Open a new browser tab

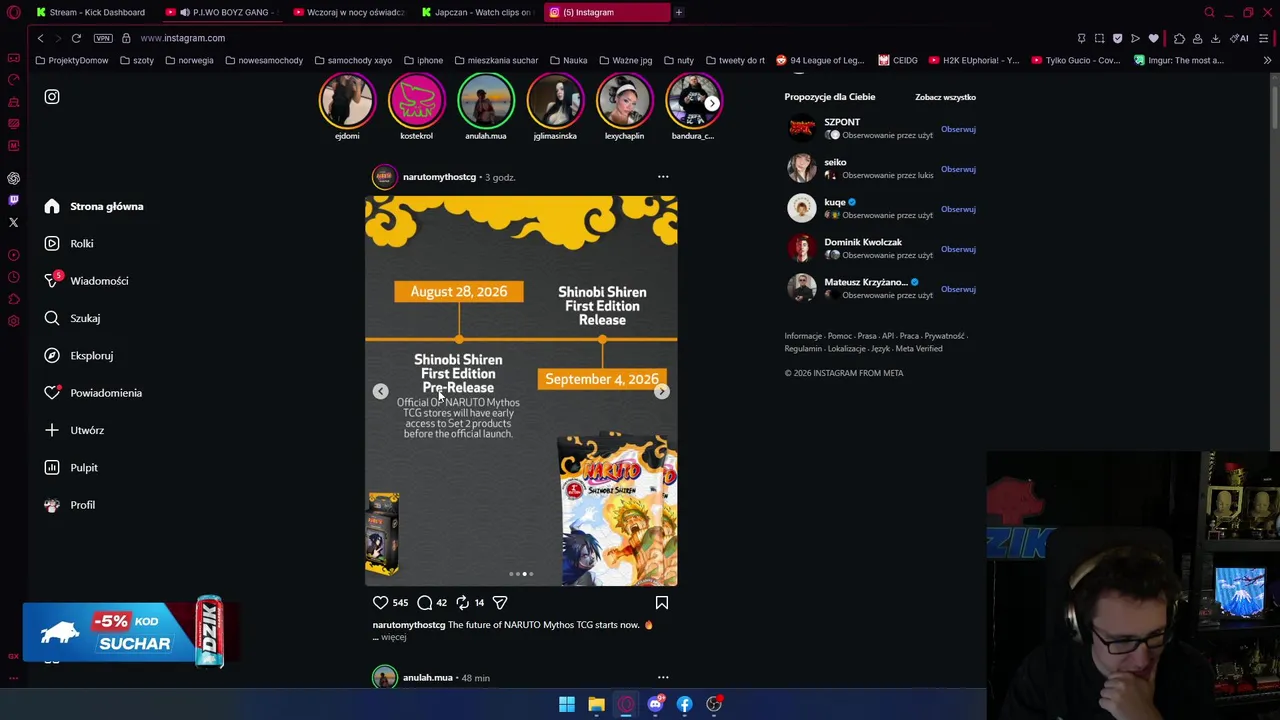pos(678,12)
